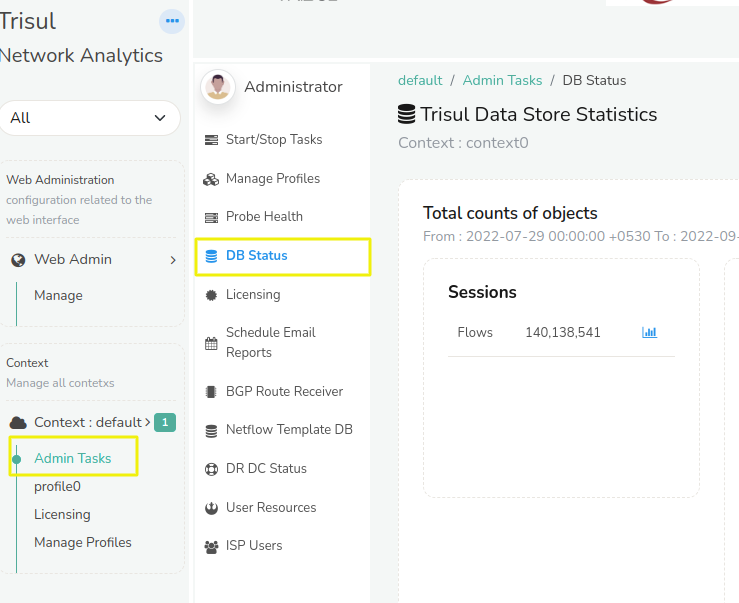The width and height of the screenshot is (739, 603).
Task: Open Admin Tasks in the sidebar
Action: (x=73, y=458)
